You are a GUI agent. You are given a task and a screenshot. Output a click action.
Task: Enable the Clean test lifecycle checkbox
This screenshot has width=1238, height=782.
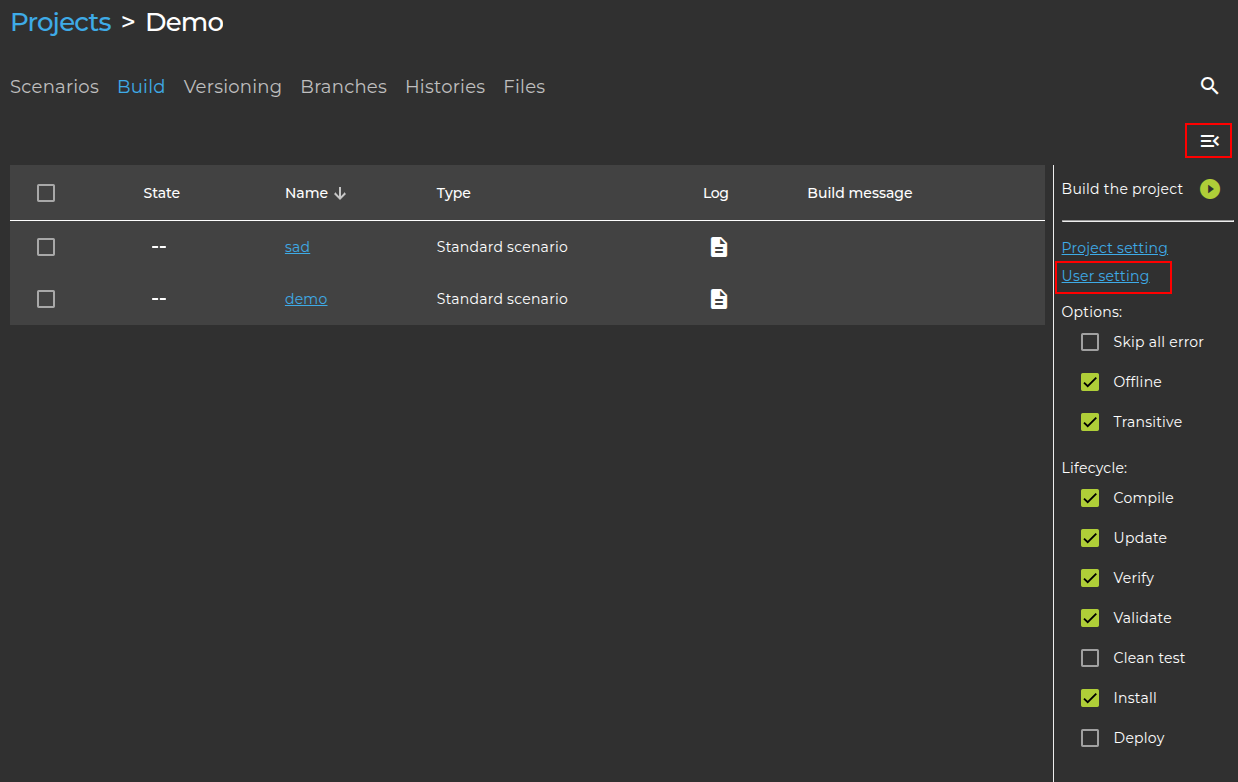tap(1090, 658)
